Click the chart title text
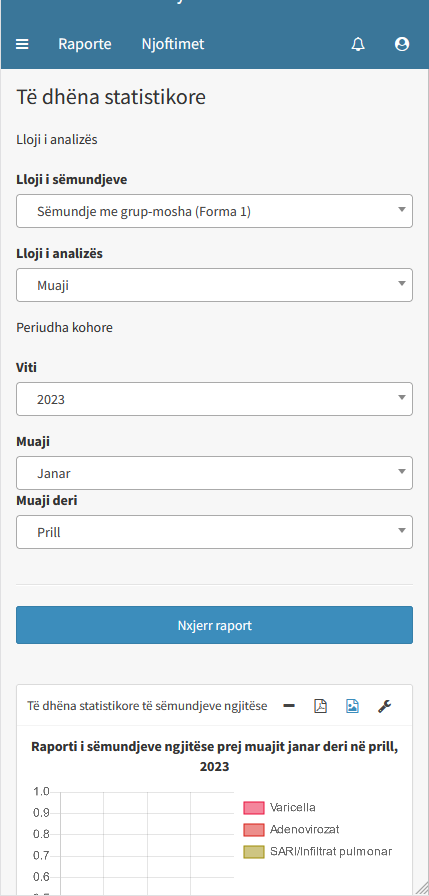The image size is (429, 896). point(214,757)
